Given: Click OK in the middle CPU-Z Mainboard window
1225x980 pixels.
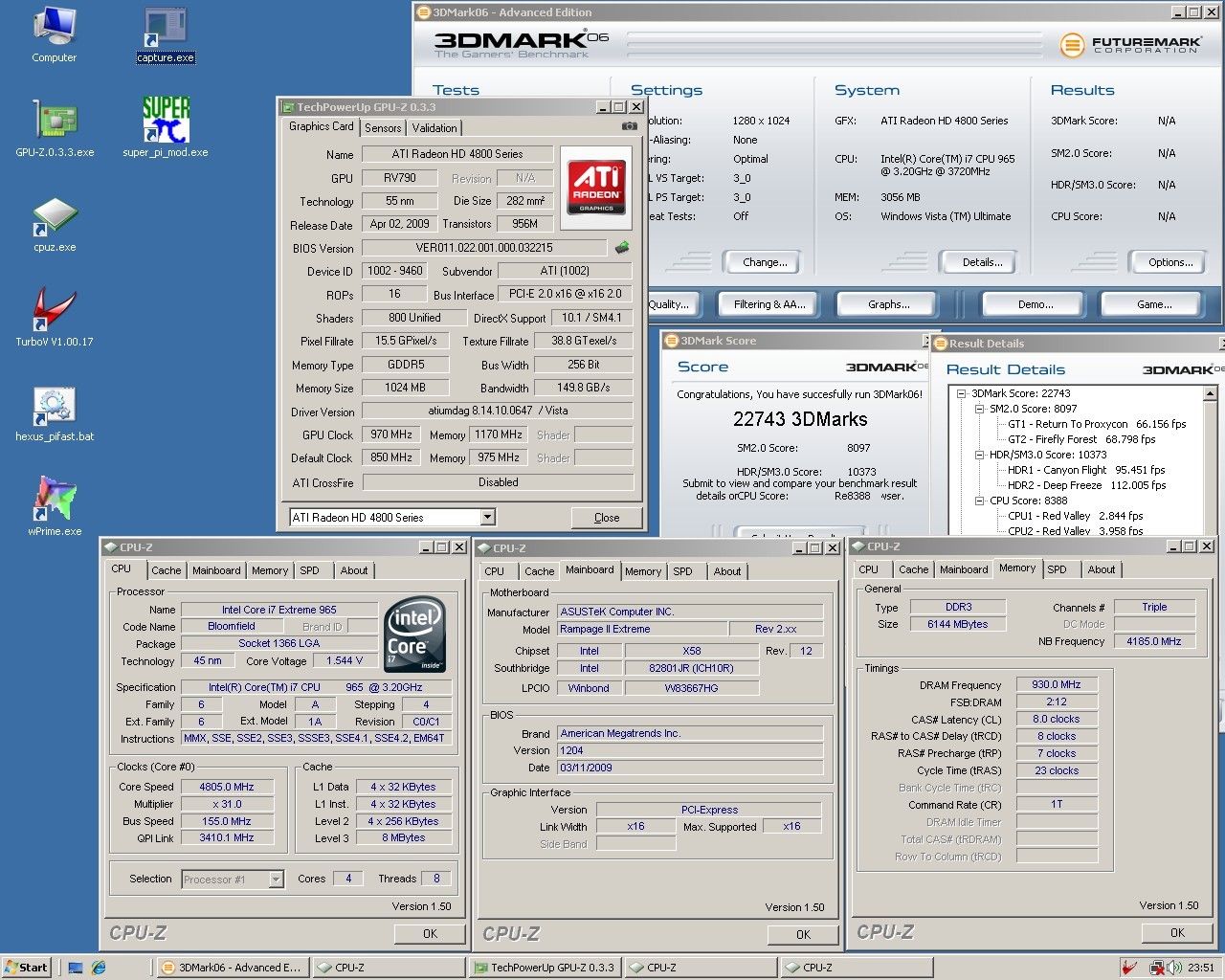Looking at the screenshot, I should (x=803, y=934).
